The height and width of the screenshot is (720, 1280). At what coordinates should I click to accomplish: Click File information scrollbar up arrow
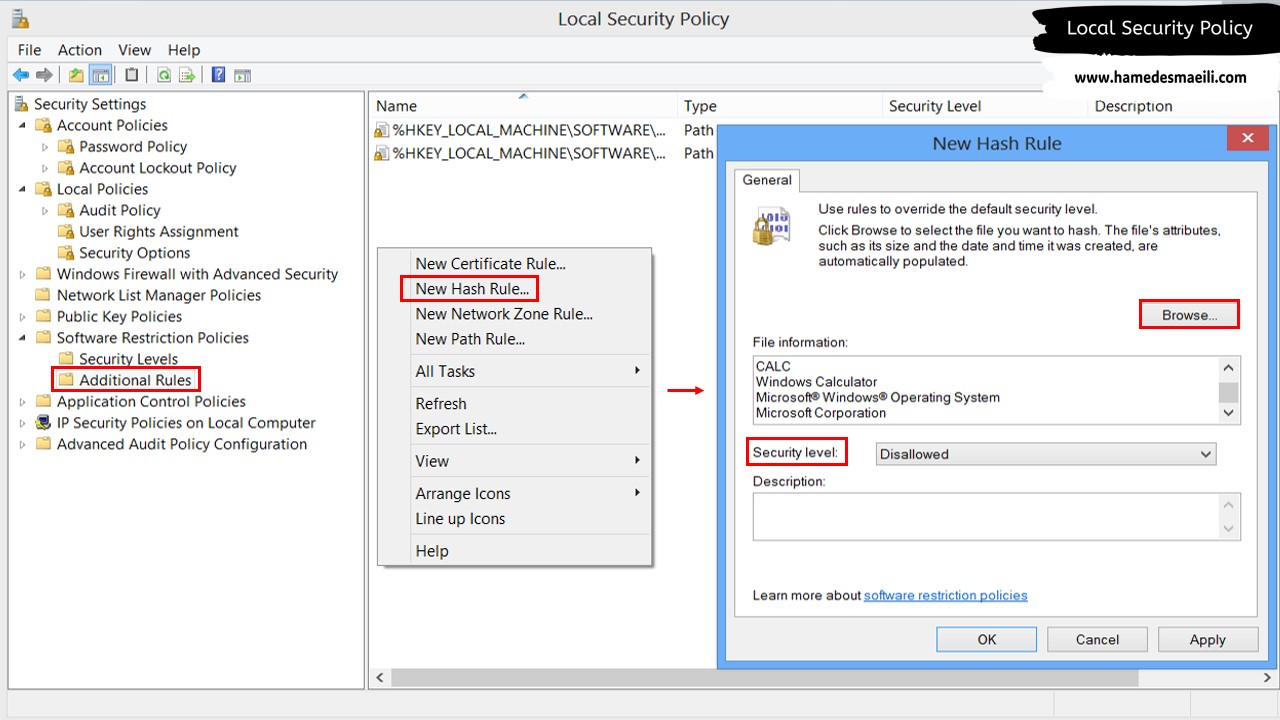tap(1230, 366)
